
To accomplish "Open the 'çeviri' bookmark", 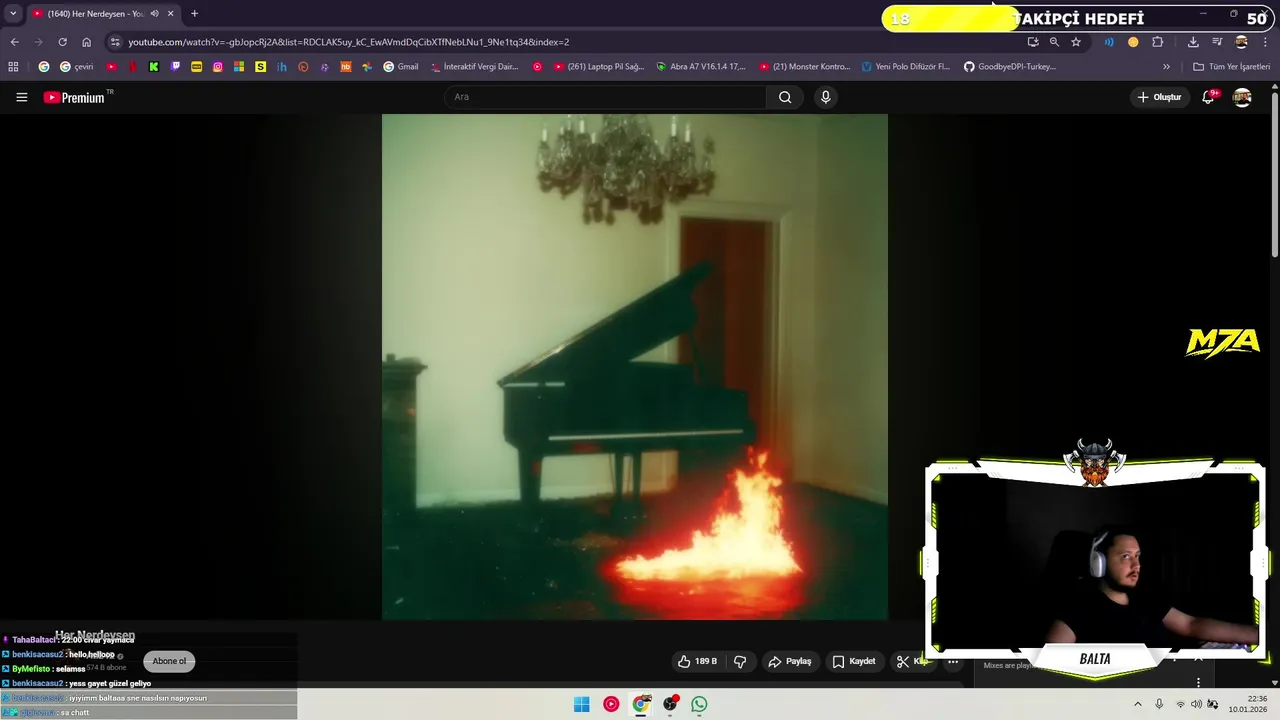I will (x=77, y=67).
